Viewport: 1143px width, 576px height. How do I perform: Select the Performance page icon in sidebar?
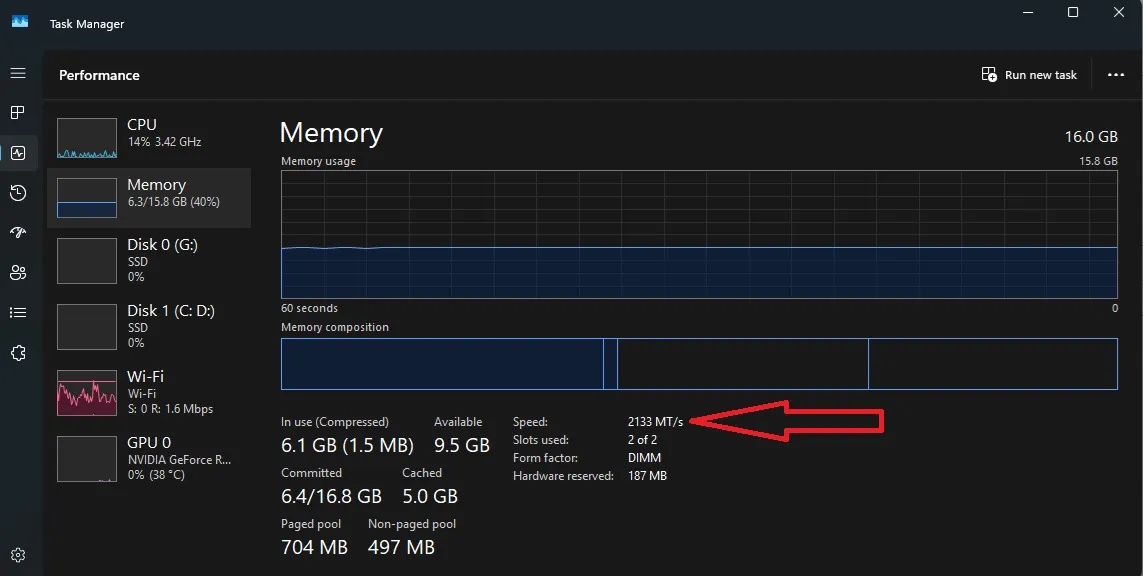pos(17,153)
